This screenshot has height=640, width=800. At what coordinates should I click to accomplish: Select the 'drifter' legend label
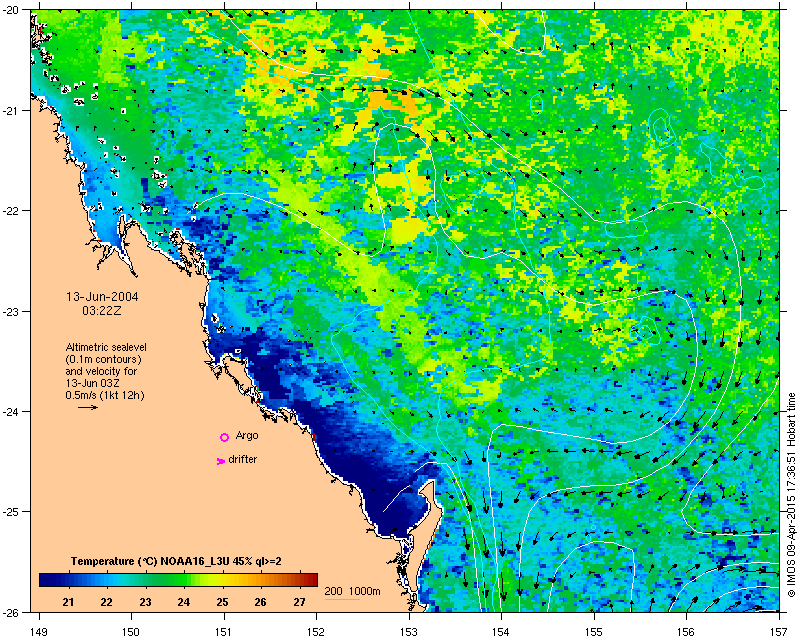point(242,459)
